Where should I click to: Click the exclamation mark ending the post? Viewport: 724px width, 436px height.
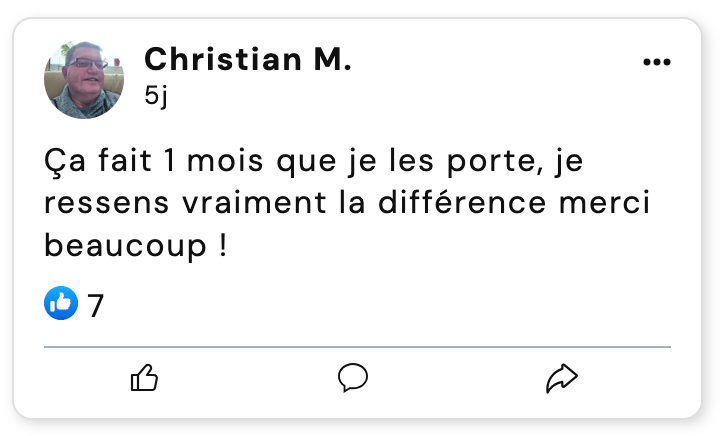pos(221,246)
